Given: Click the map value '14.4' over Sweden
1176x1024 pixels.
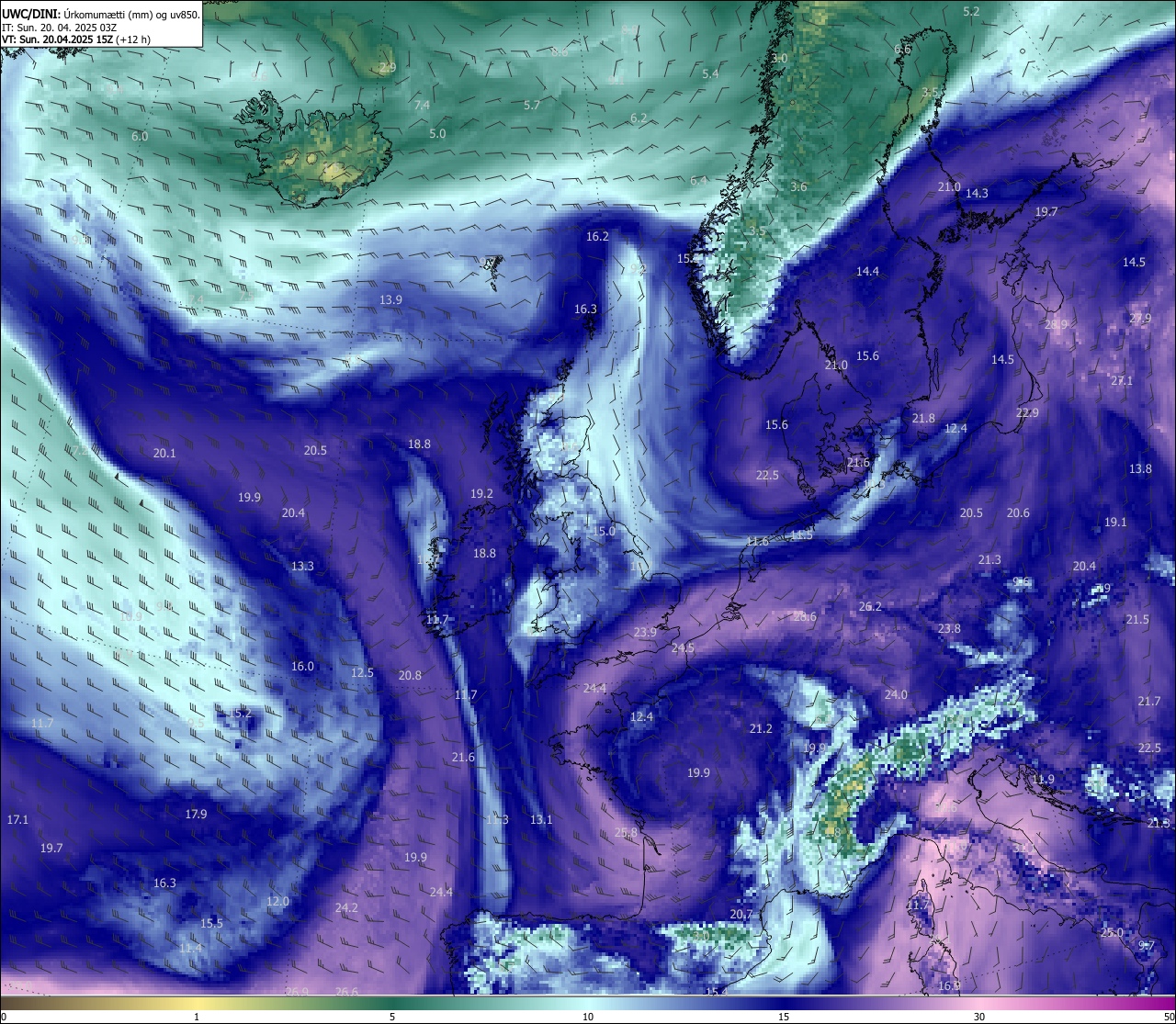Looking at the screenshot, I should pyautogui.click(x=867, y=271).
